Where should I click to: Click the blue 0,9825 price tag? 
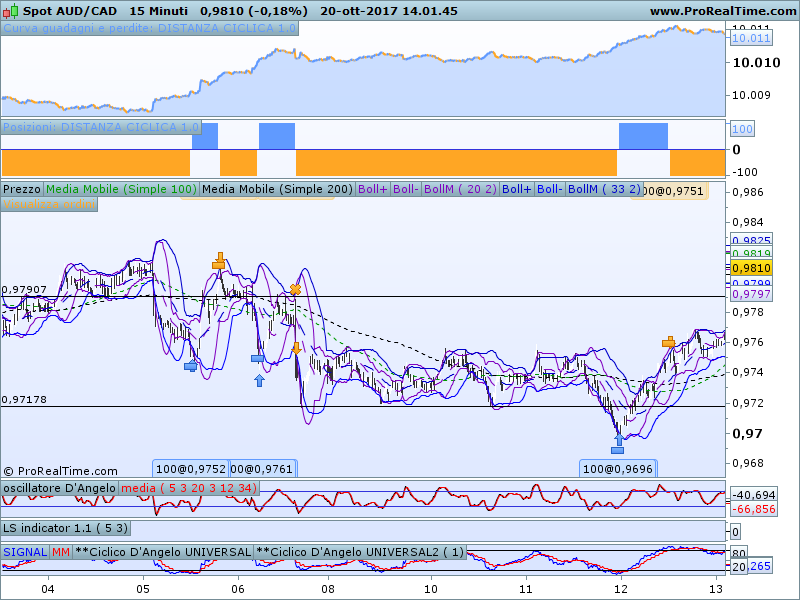pyautogui.click(x=751, y=240)
